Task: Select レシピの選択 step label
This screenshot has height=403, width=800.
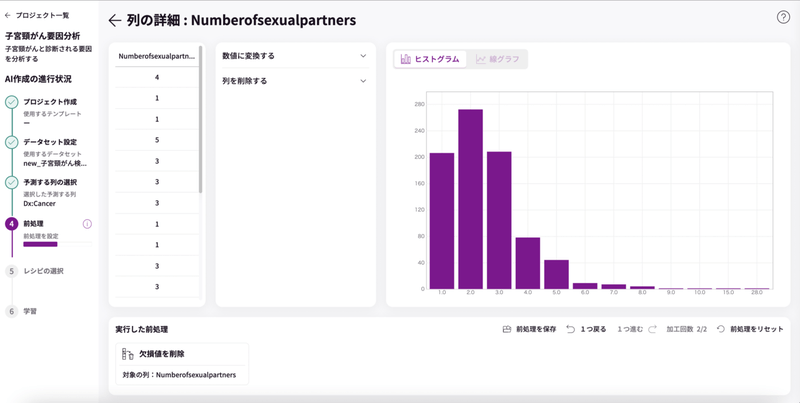Action: tap(43, 271)
